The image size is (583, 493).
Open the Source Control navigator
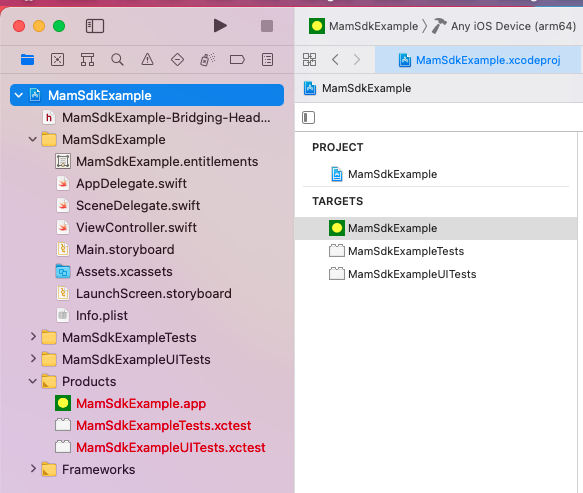pos(58,59)
